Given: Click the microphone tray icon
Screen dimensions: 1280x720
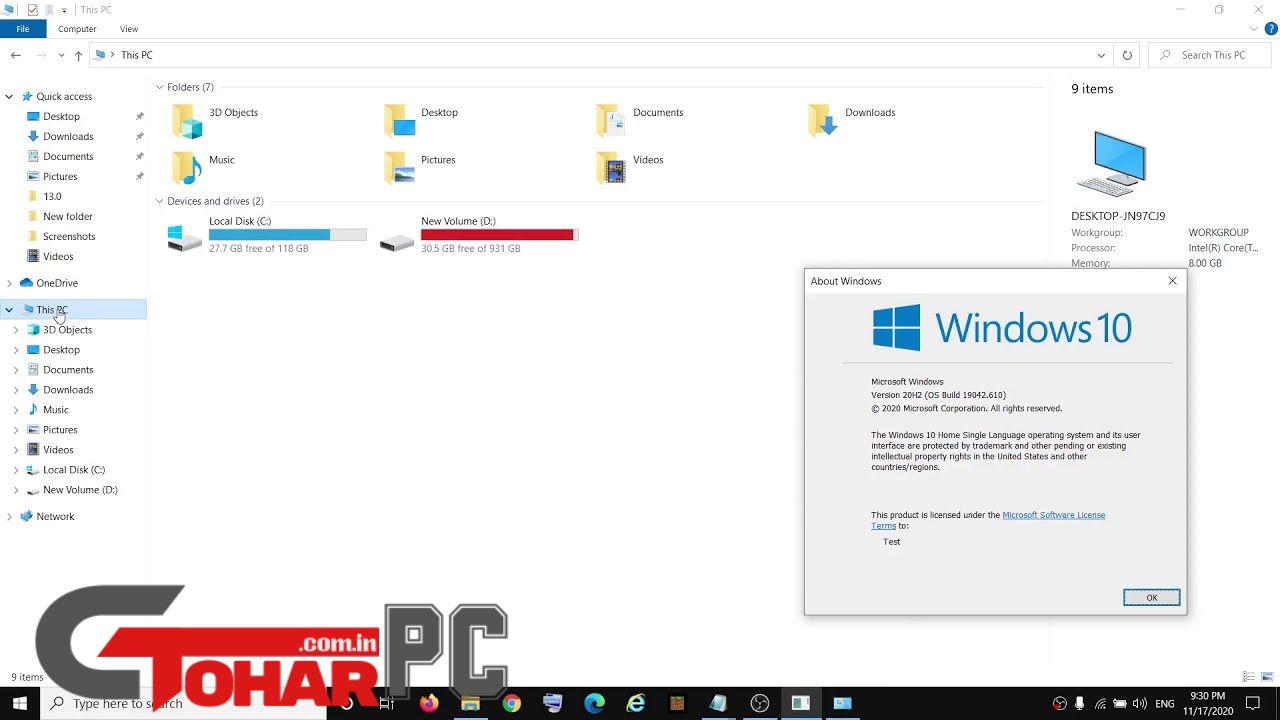Looking at the screenshot, I should point(1080,704).
